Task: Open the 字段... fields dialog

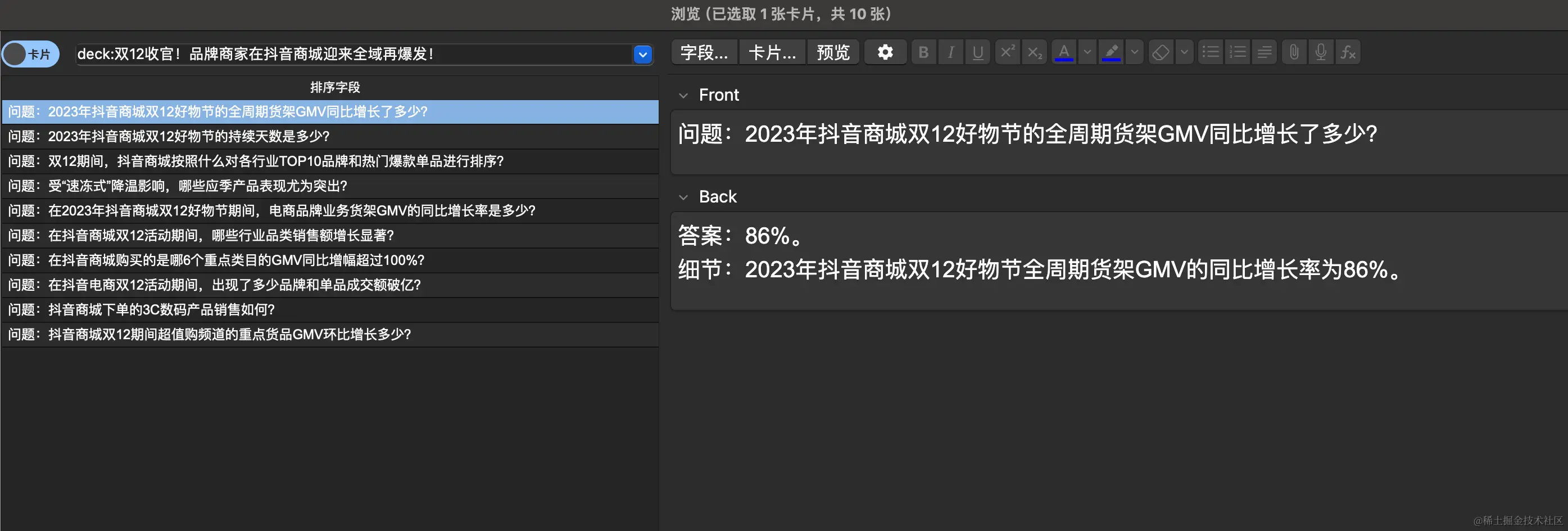Action: [704, 52]
